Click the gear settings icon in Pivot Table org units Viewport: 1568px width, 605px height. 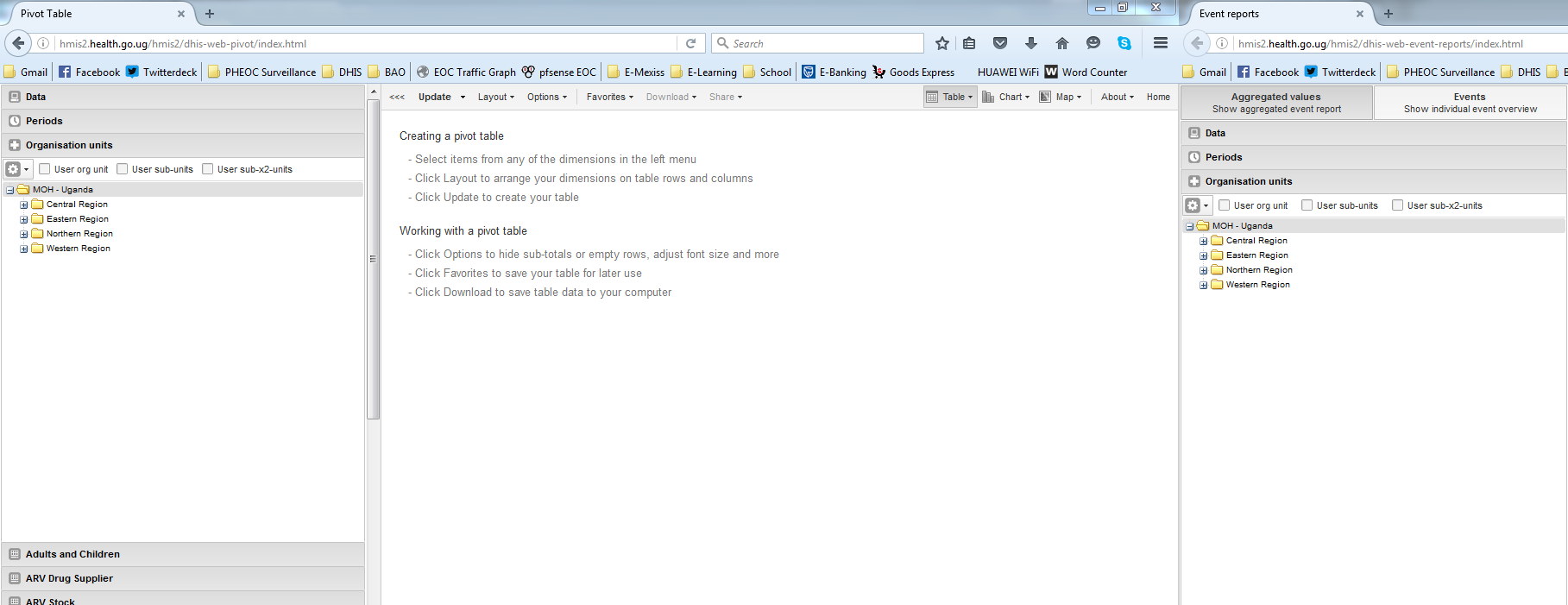pos(17,169)
